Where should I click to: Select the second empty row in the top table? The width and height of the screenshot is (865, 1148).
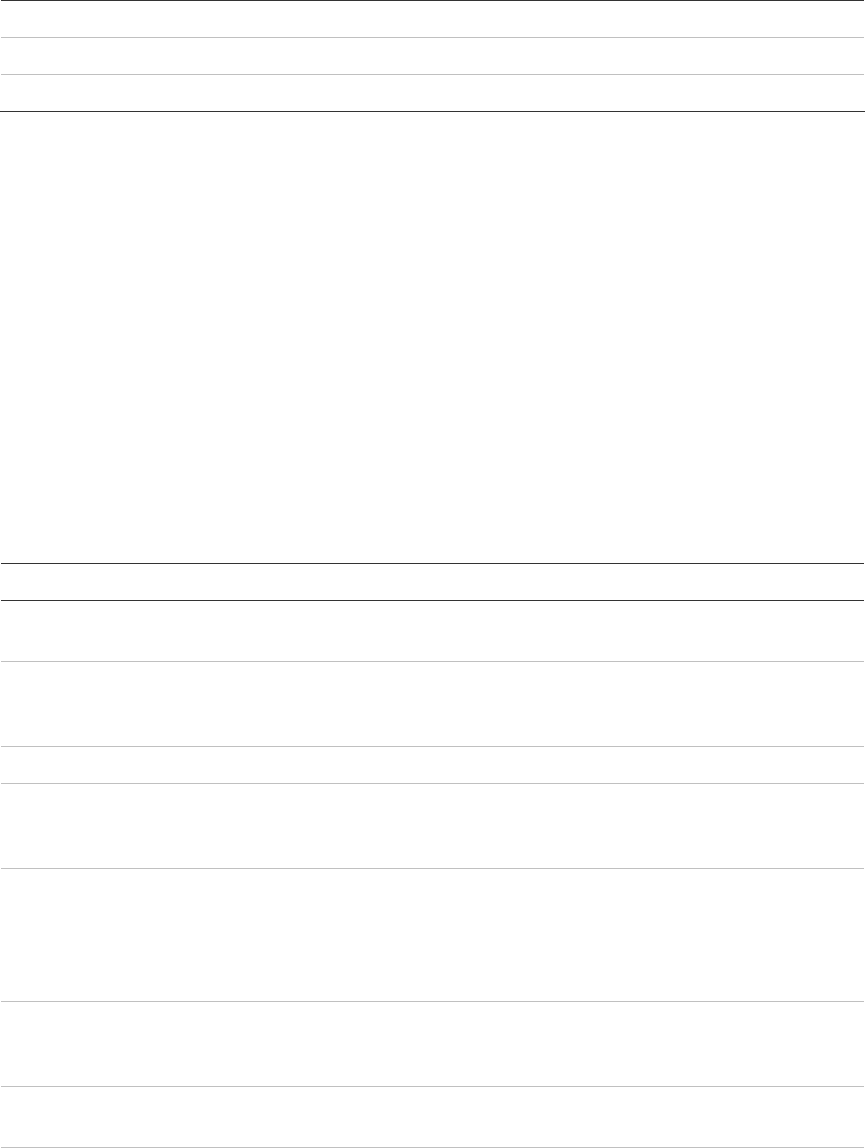(x=432, y=56)
